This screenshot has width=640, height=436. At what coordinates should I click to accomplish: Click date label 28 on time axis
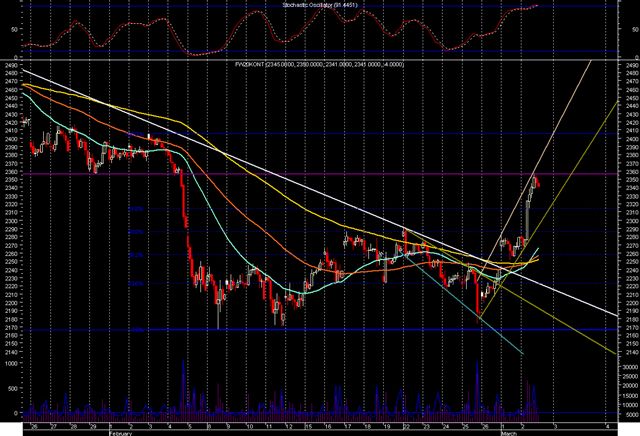73,427
